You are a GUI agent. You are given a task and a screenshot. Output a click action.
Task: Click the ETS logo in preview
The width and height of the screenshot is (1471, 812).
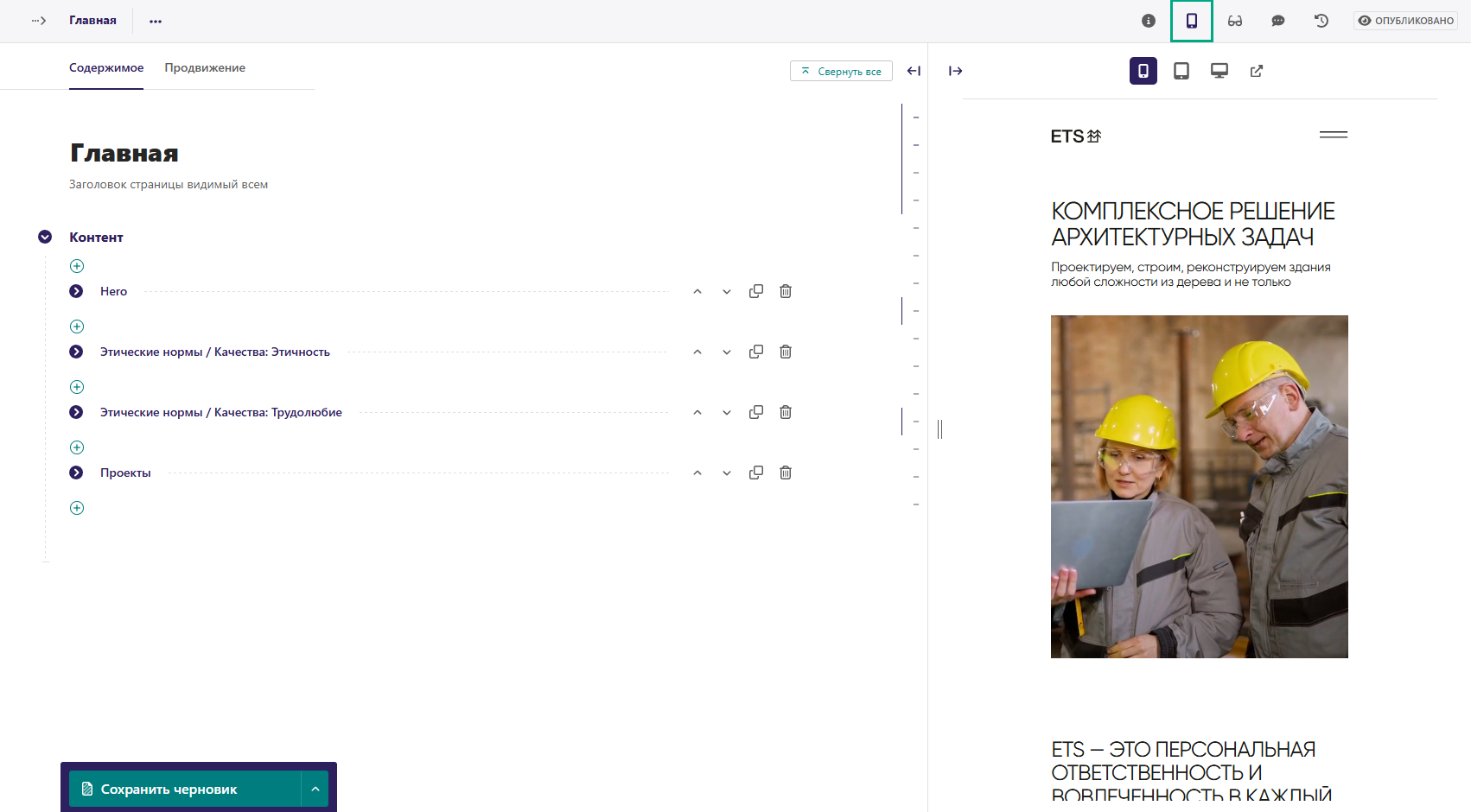click(x=1076, y=136)
